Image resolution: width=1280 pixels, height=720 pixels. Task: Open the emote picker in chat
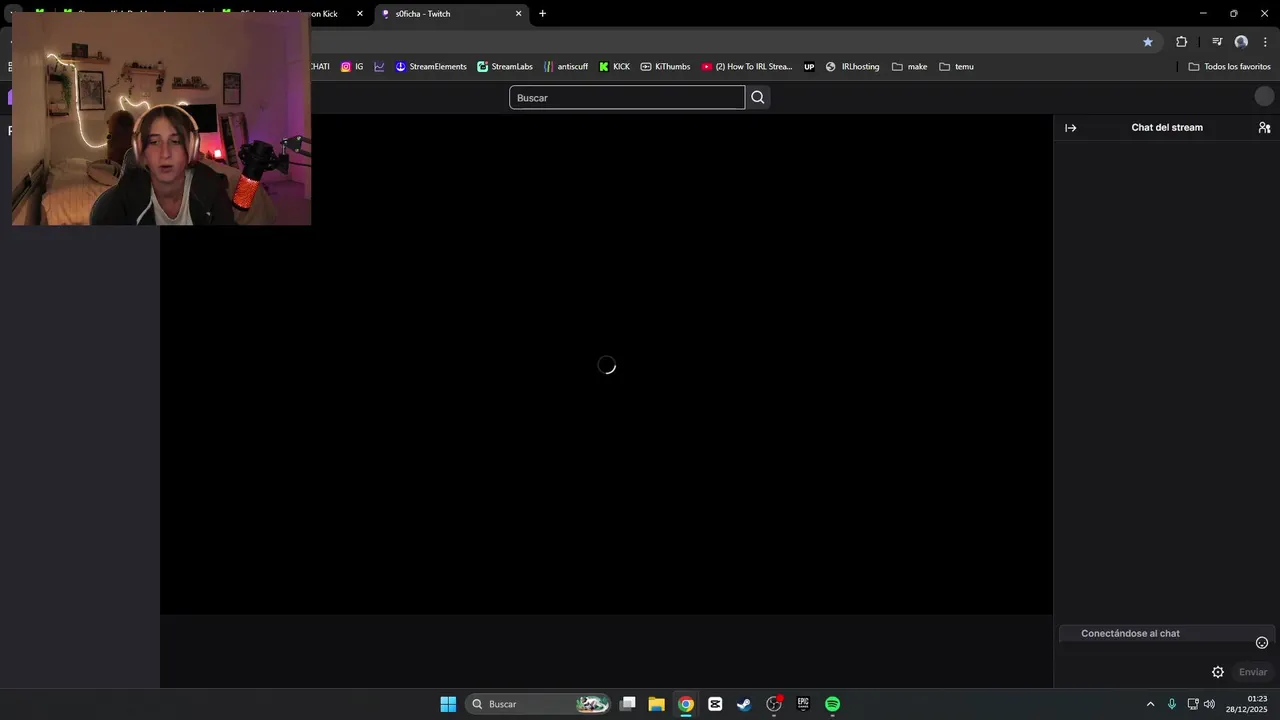click(1262, 643)
